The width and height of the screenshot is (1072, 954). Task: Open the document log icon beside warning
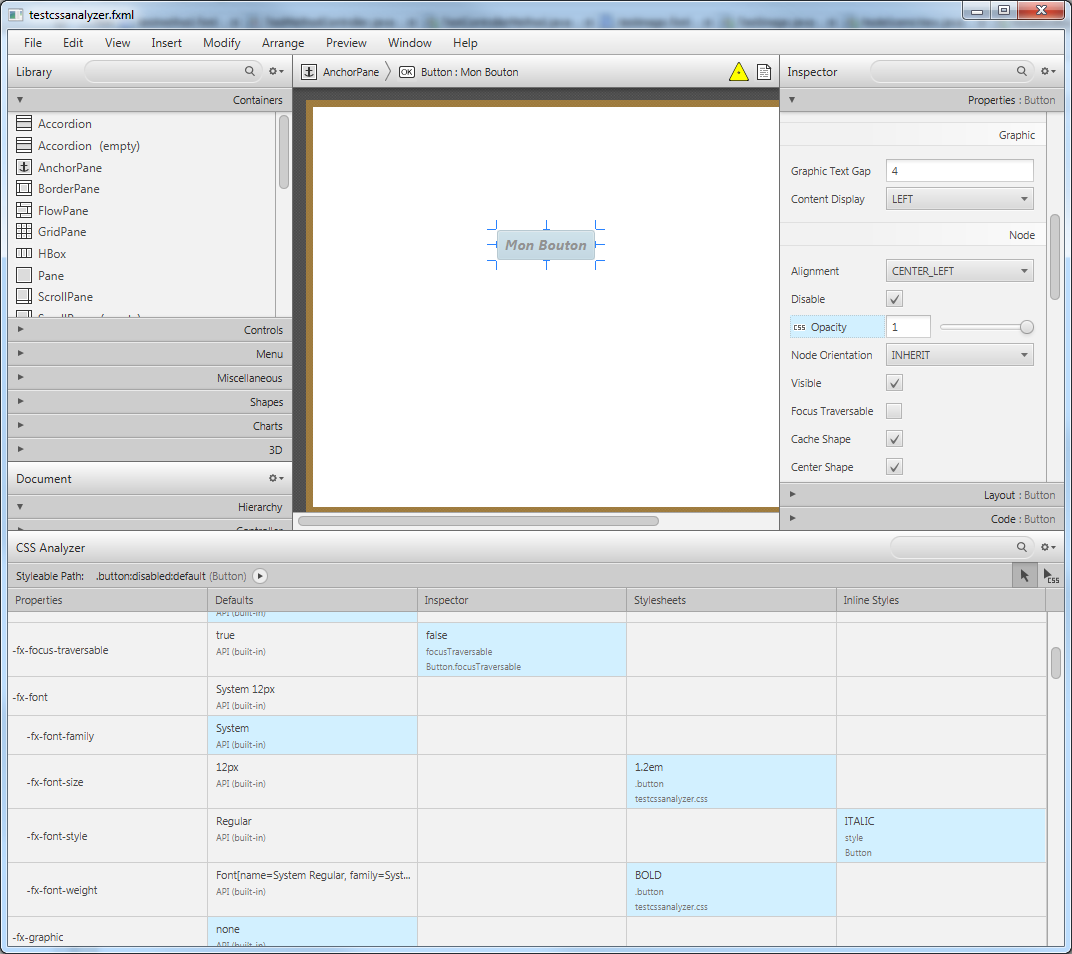tap(764, 72)
